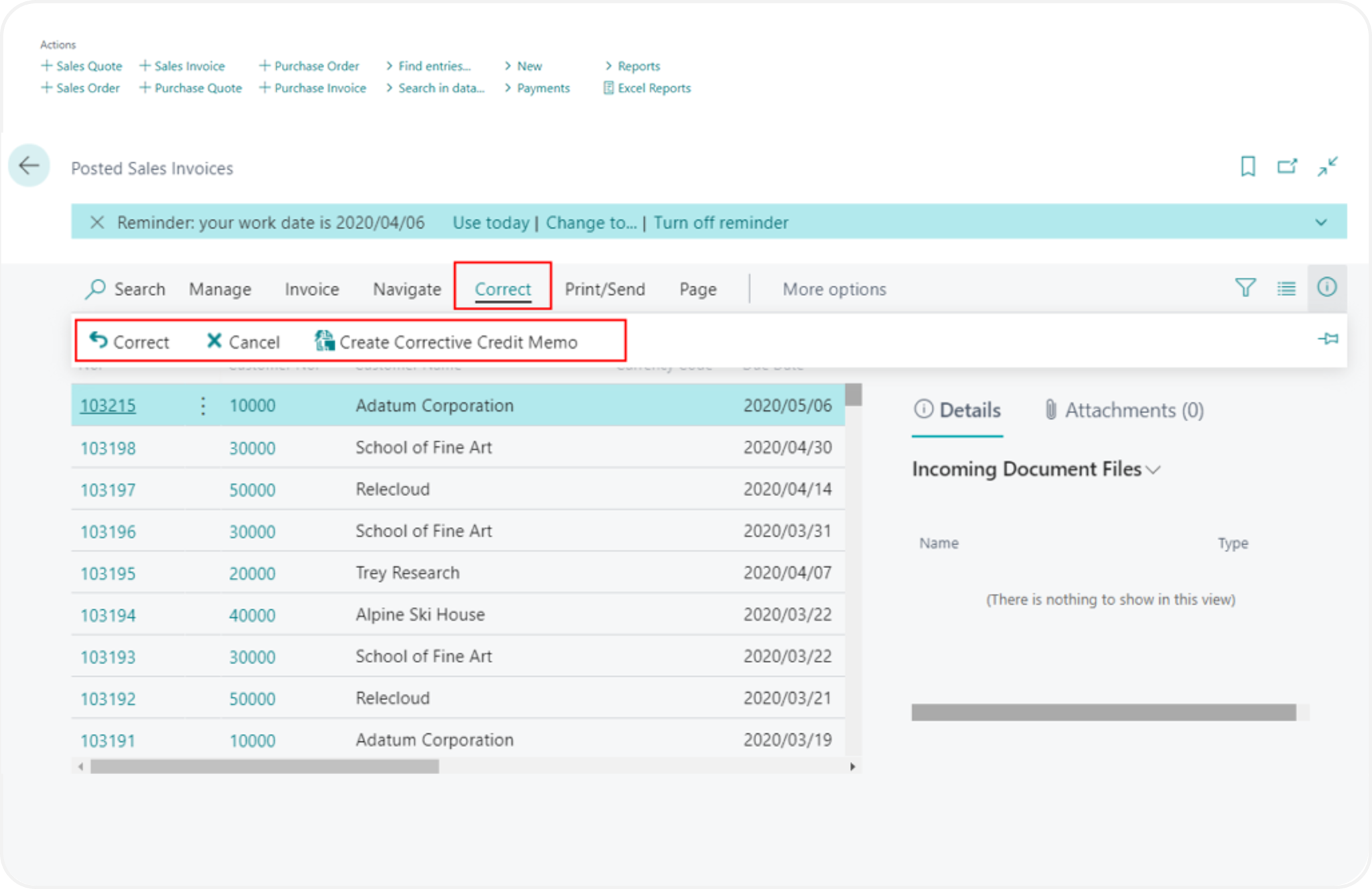
Task: Show row options for invoice 103215
Action: tap(203, 405)
